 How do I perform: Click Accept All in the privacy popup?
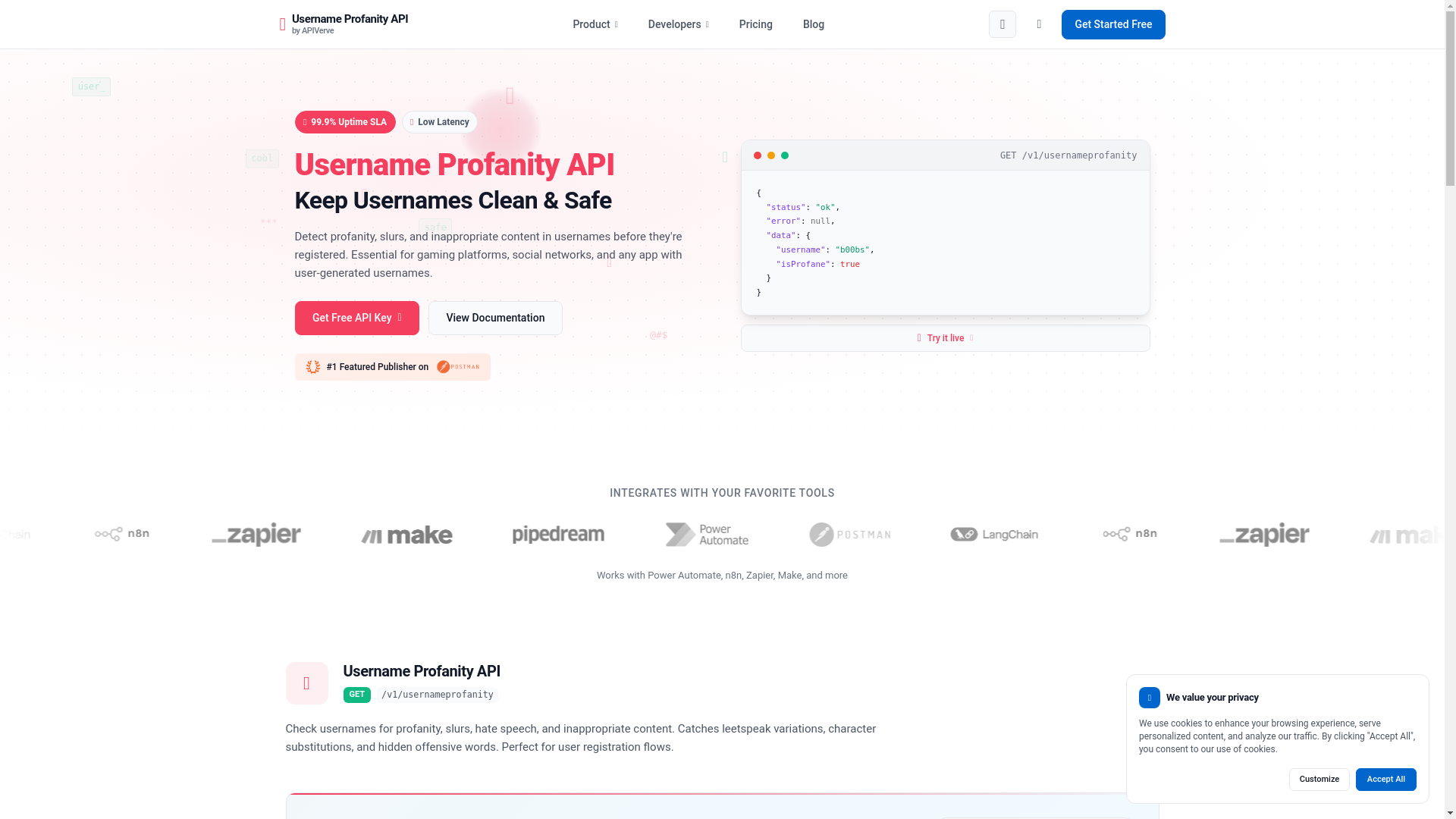[1385, 780]
